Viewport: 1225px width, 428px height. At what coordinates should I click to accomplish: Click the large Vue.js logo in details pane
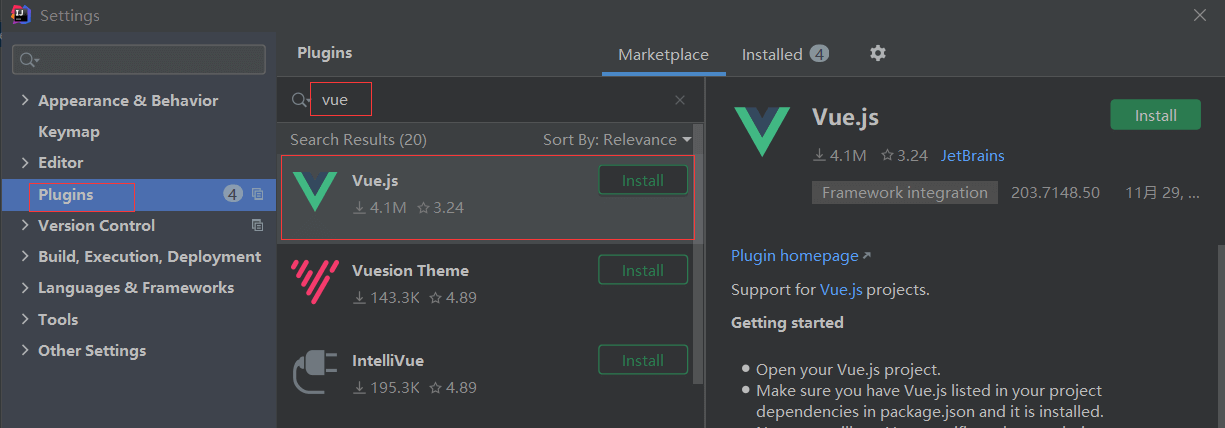762,131
